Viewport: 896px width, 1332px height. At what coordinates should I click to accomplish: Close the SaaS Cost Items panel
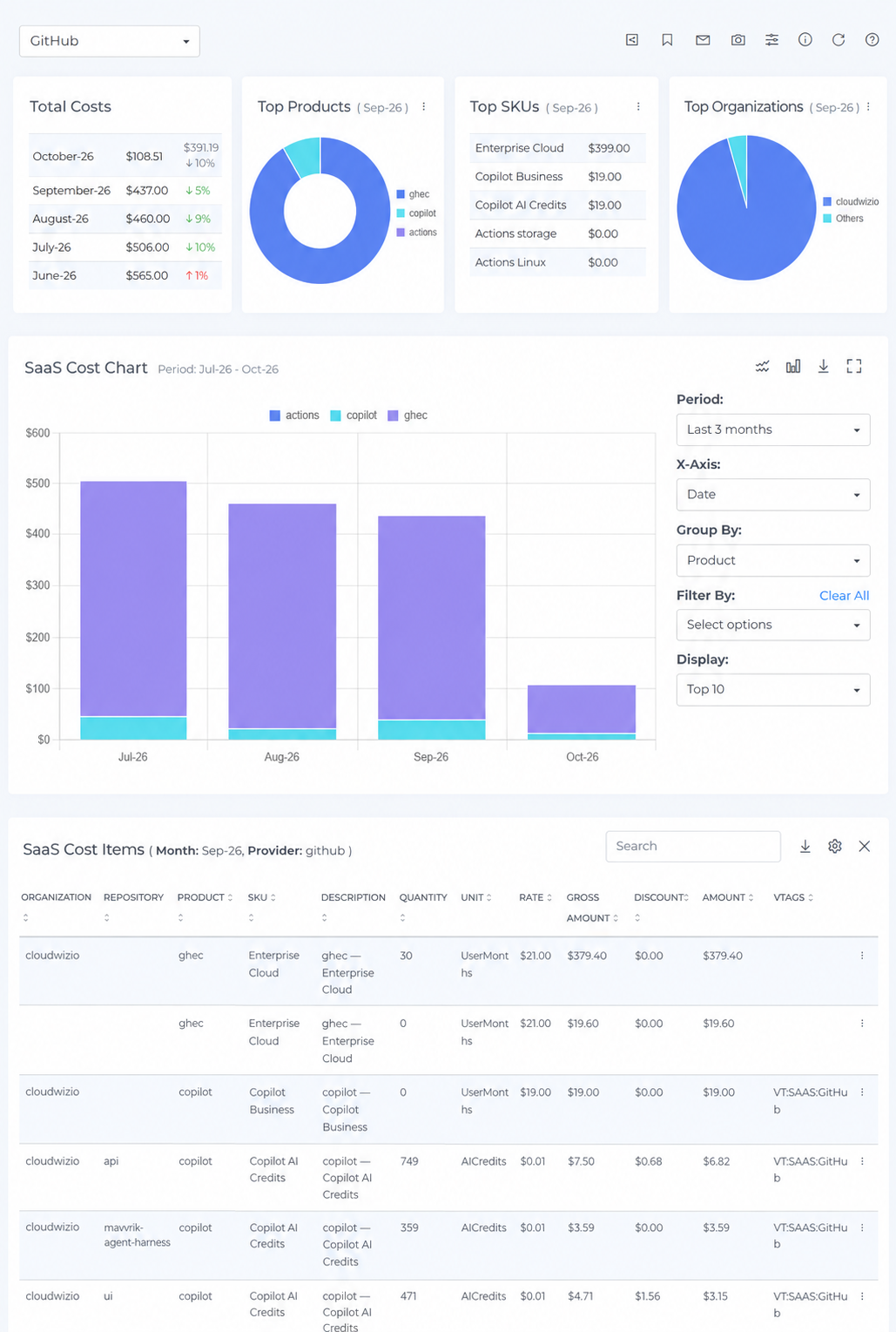865,847
